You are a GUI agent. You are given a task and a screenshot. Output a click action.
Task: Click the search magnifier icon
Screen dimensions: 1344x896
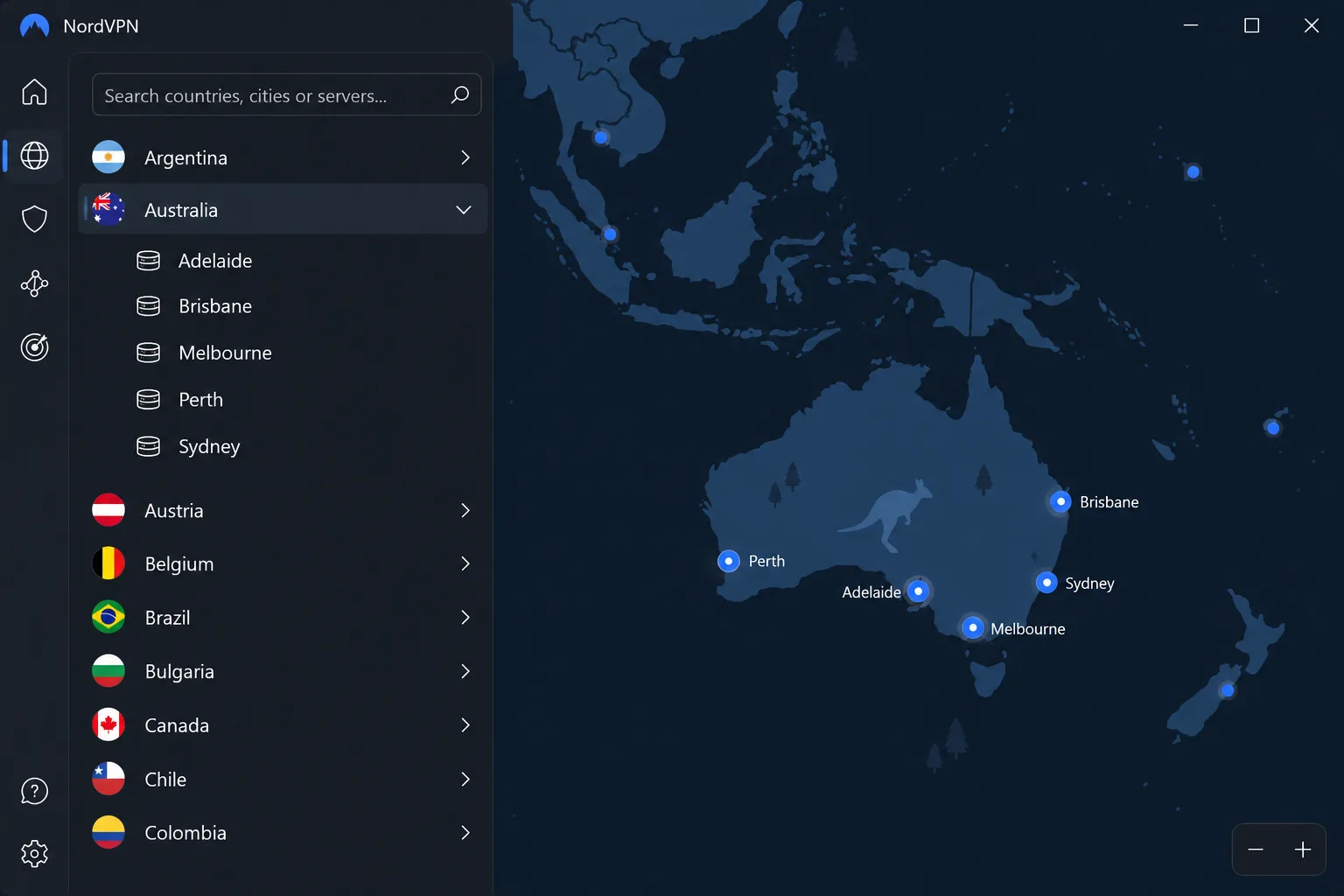[x=459, y=95]
